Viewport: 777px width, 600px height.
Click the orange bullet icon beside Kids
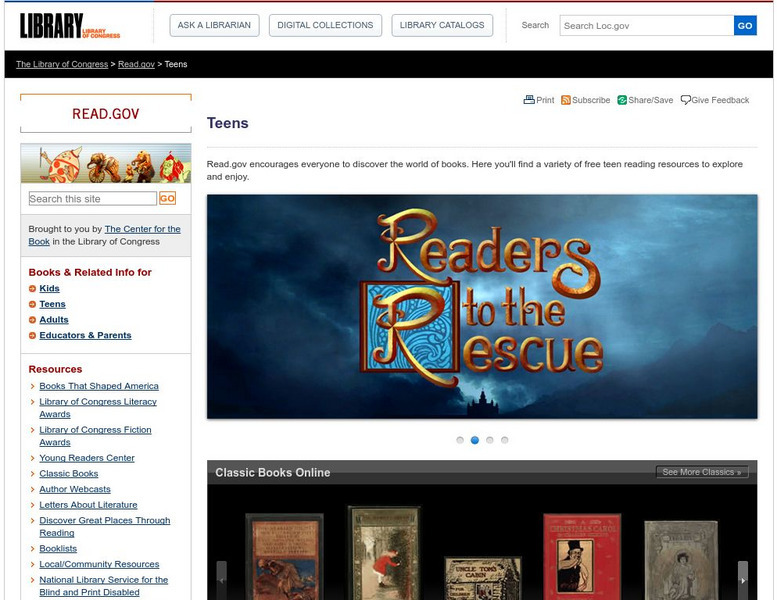32,288
